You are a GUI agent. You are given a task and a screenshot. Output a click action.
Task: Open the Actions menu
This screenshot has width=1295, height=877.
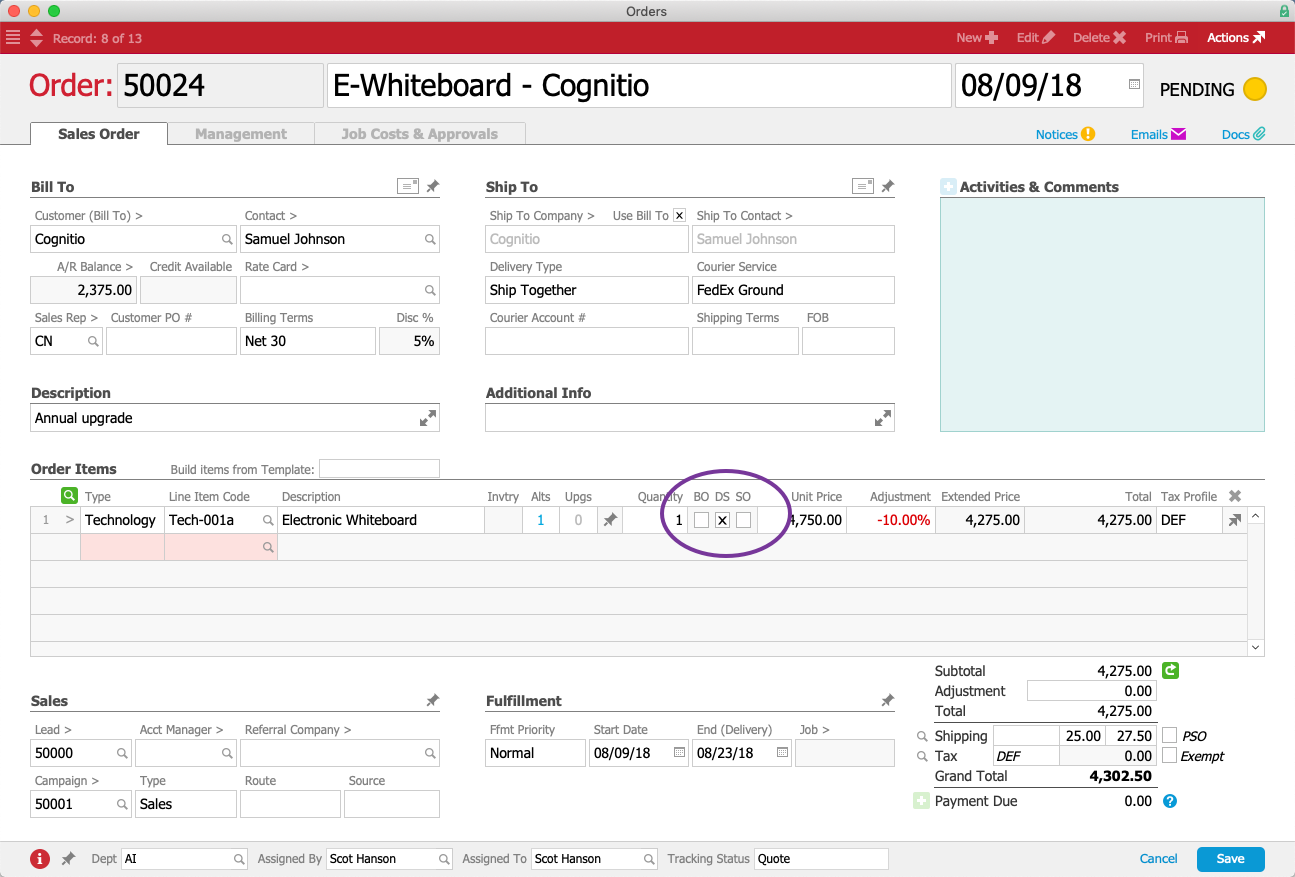1236,38
